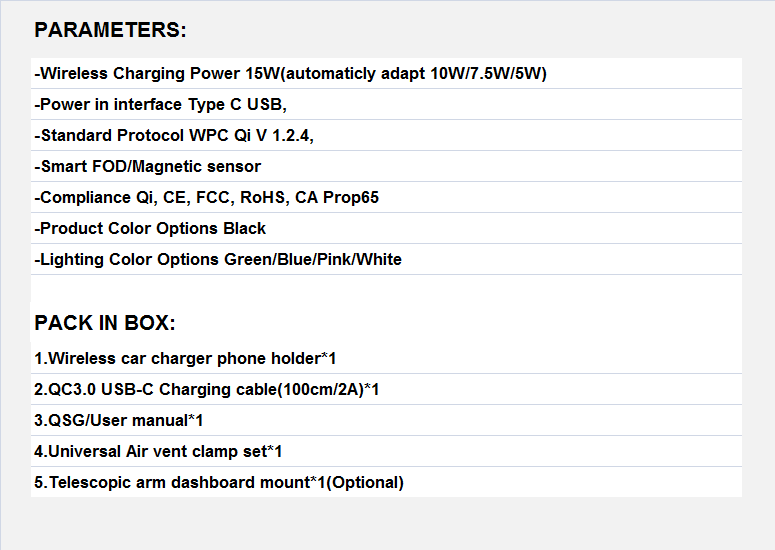Click the PARAMETERS heading
The width and height of the screenshot is (775, 550).
(x=110, y=30)
